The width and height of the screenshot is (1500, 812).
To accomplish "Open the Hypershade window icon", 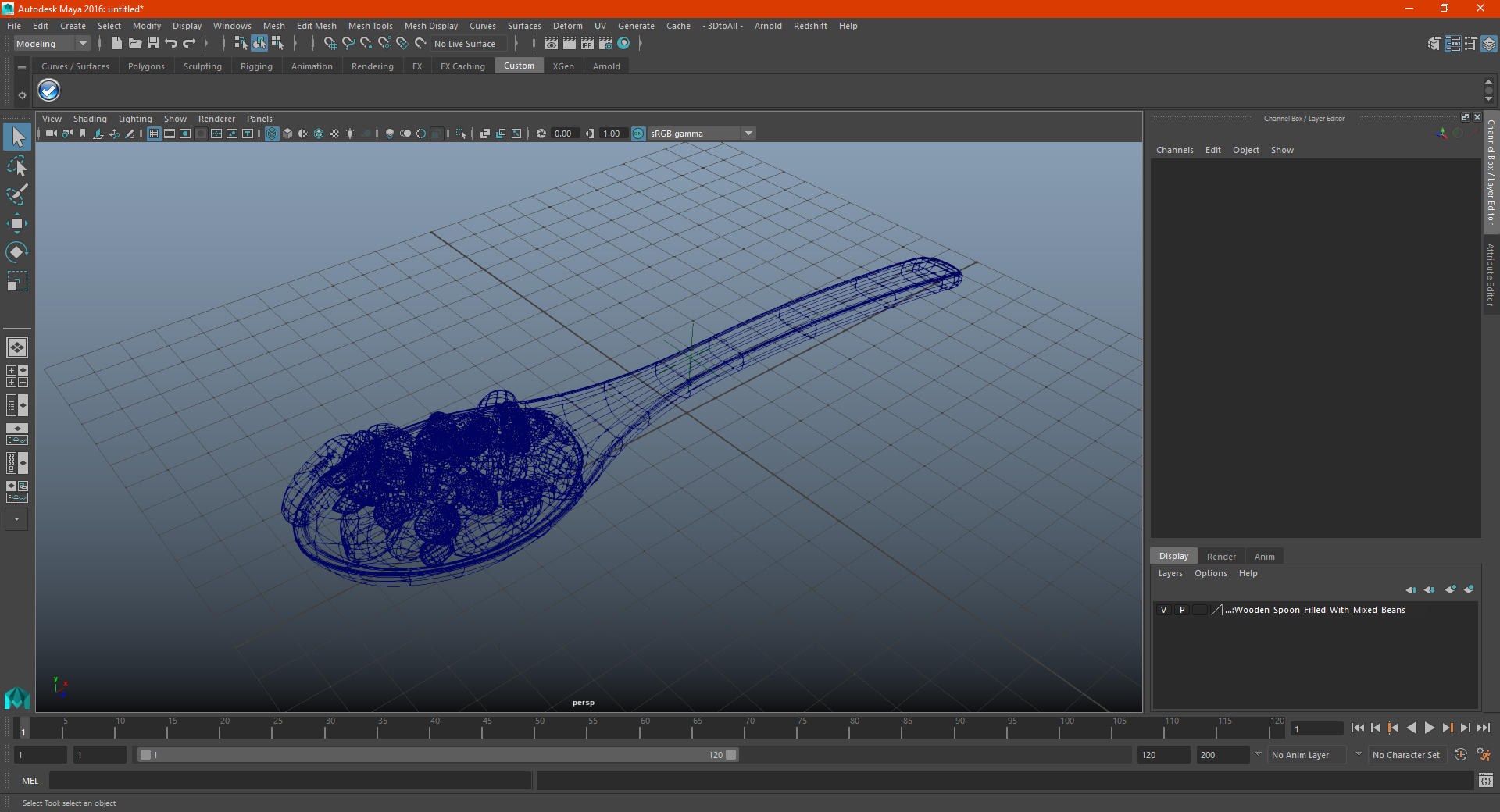I will pos(623,44).
